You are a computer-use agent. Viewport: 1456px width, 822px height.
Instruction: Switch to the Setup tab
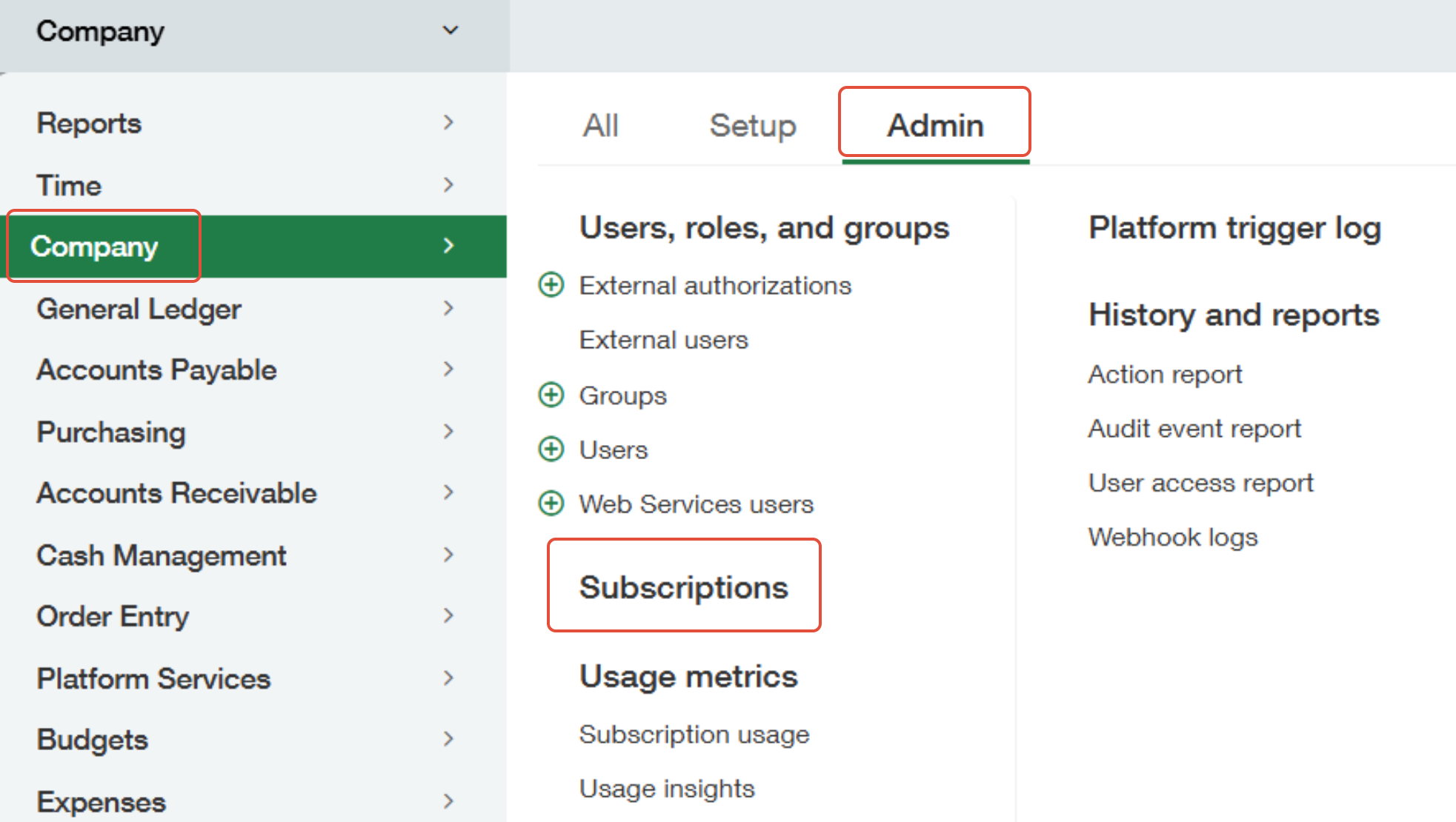(x=752, y=125)
